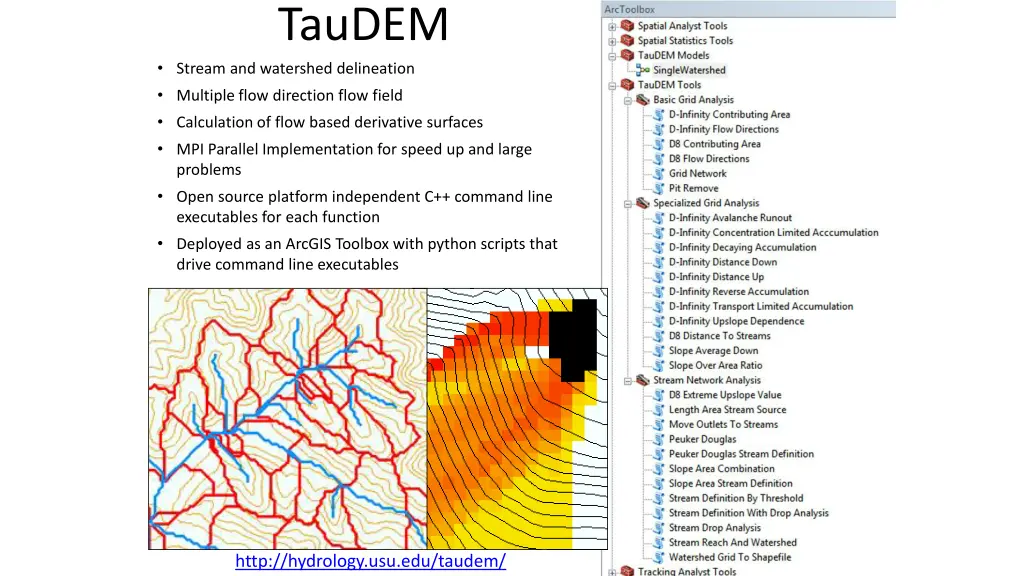
Task: Click the ArcToolbox panel title
Action: [x=630, y=9]
